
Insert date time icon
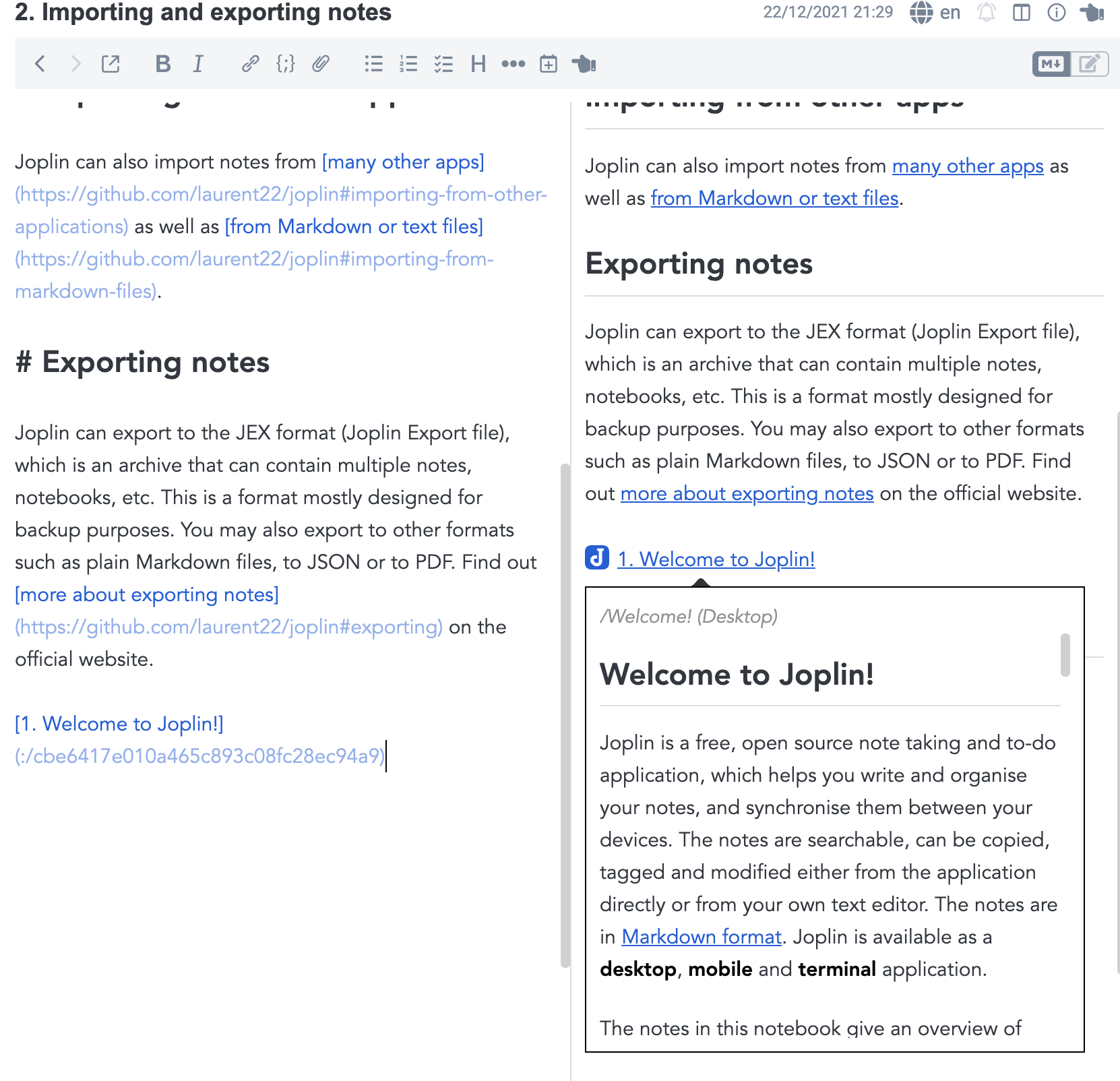549,64
